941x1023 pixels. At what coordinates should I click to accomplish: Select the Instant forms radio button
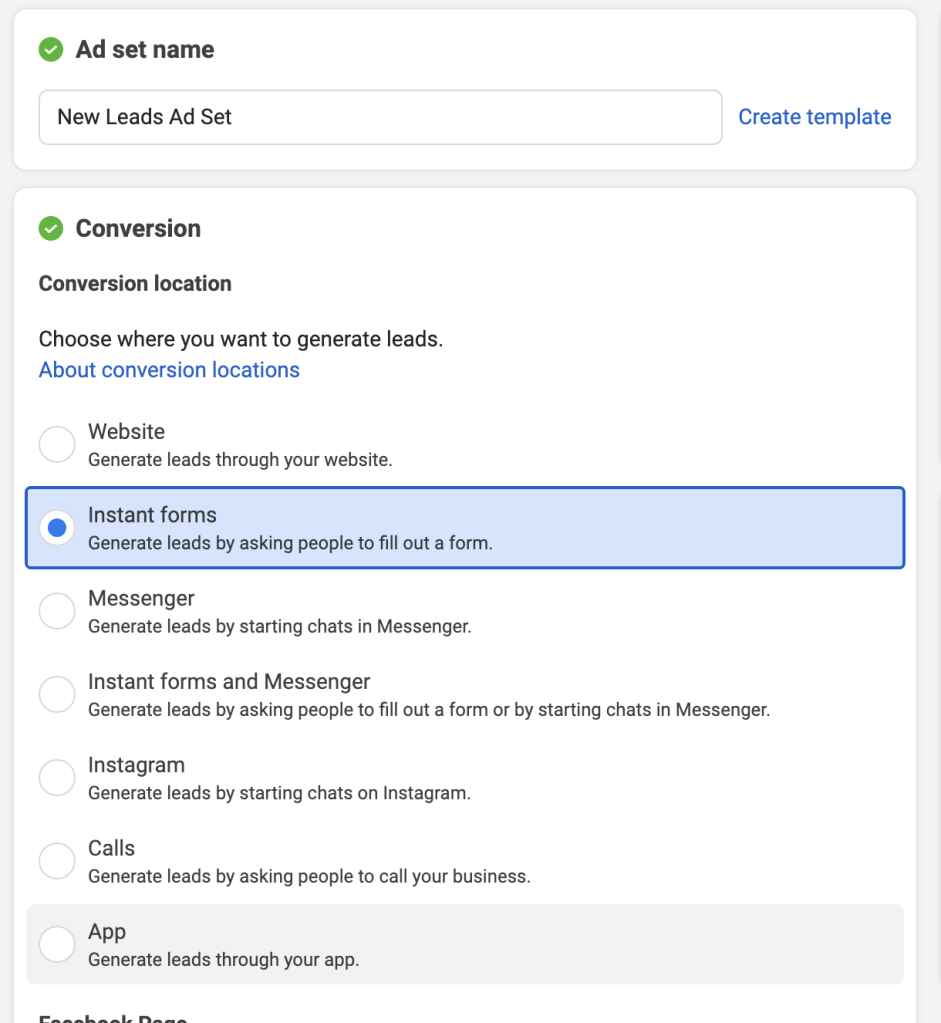(x=57, y=527)
